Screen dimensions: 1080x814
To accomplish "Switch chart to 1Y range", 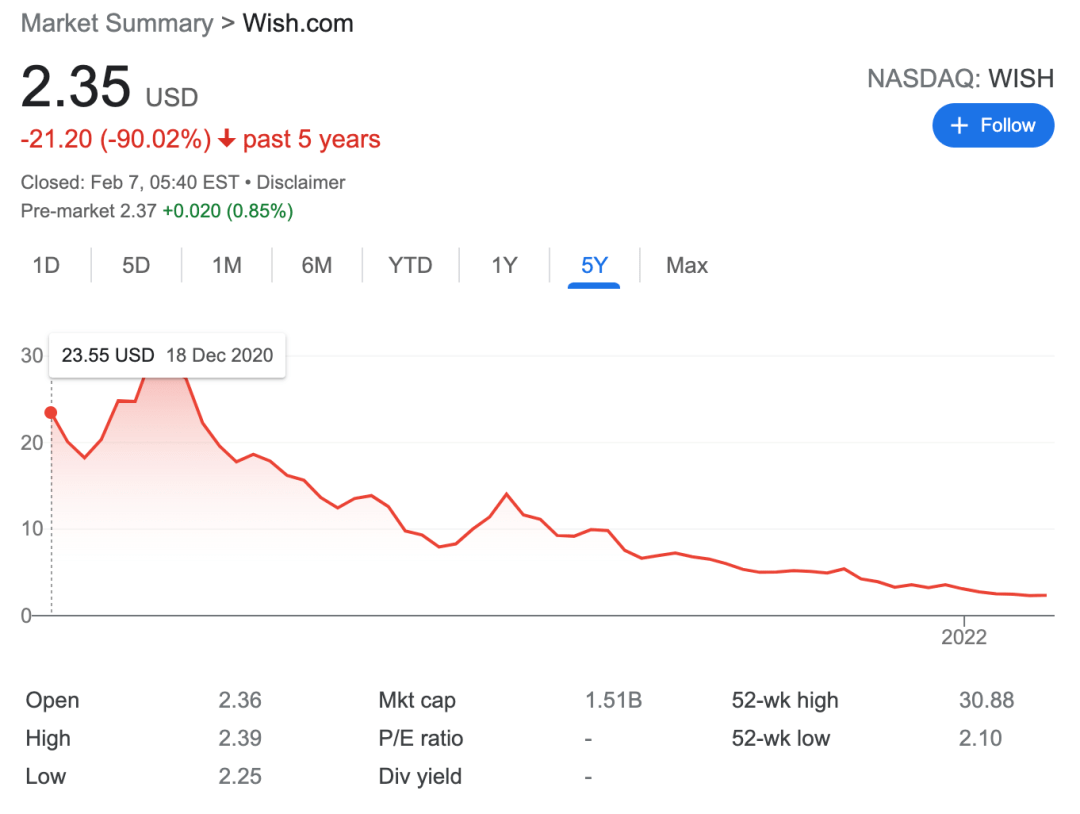I will point(504,265).
